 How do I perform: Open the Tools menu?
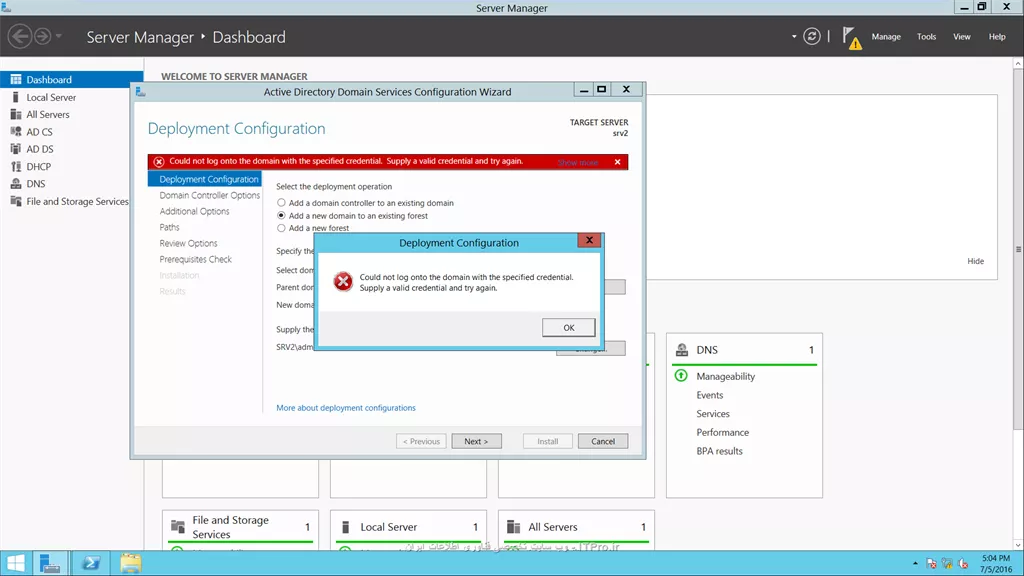[x=926, y=37]
